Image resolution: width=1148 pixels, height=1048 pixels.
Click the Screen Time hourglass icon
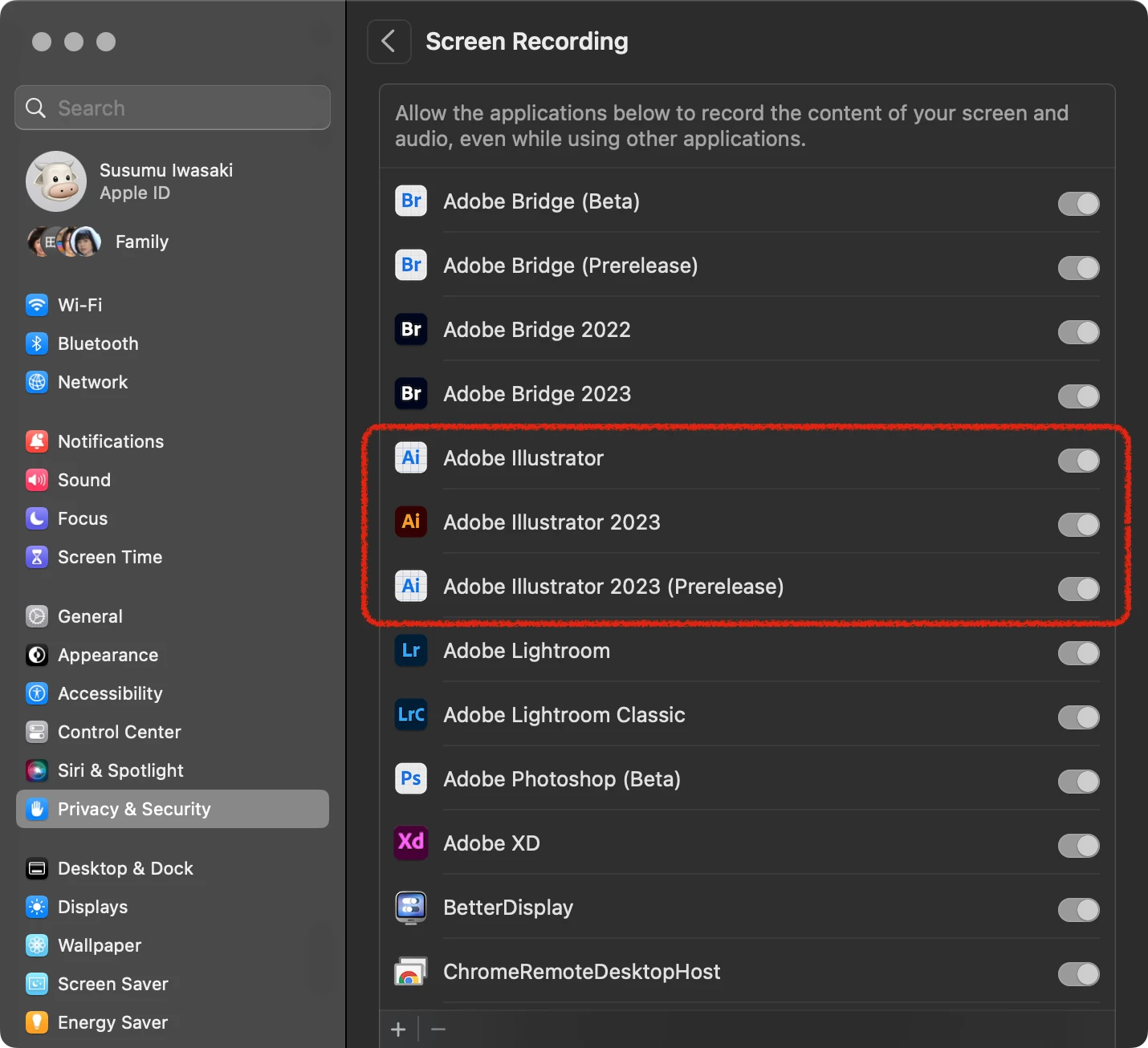[x=37, y=557]
